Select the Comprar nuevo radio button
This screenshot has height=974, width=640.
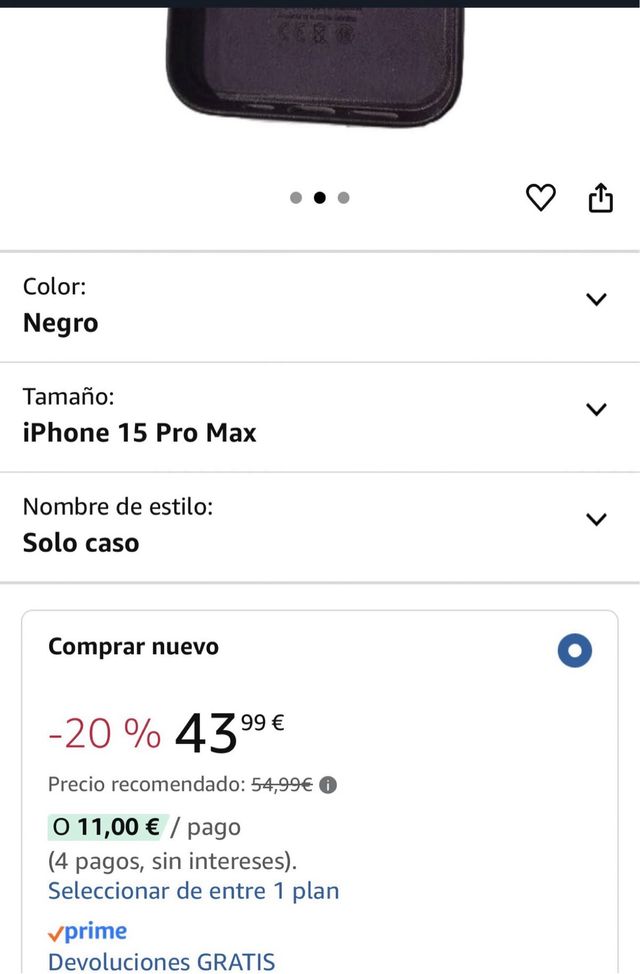click(574, 650)
